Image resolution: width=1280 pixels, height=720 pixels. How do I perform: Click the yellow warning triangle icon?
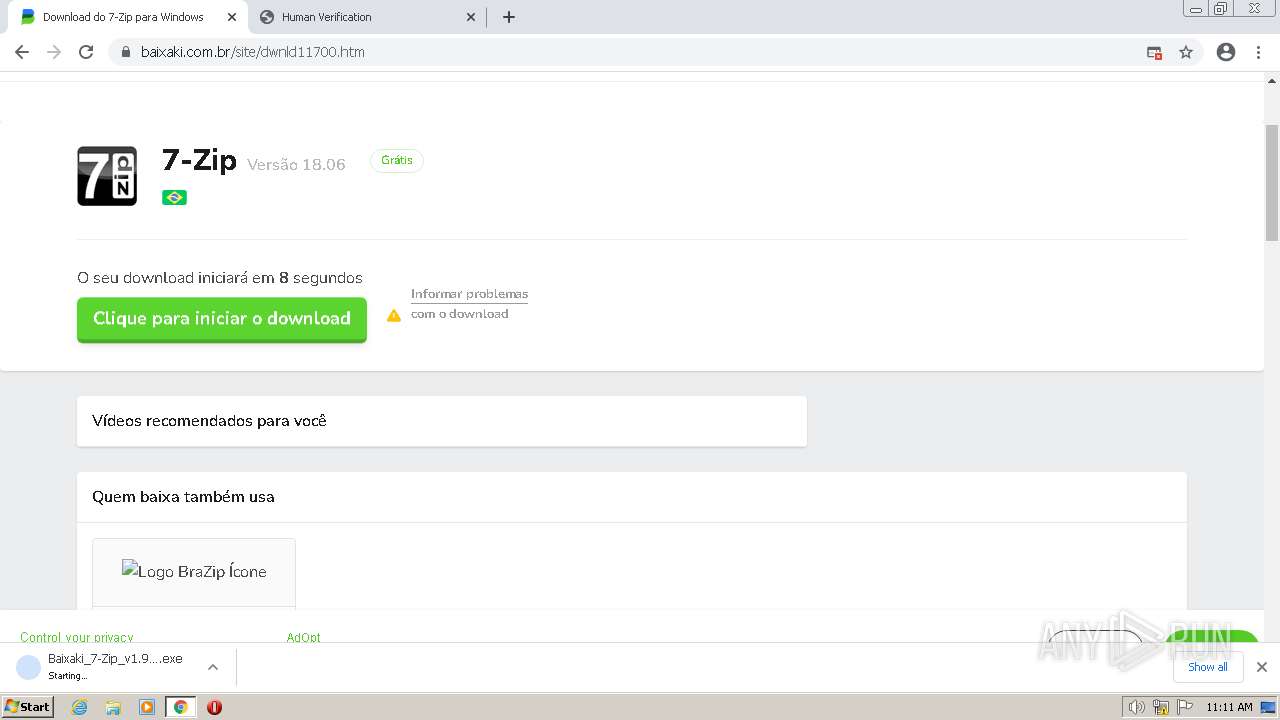click(x=394, y=315)
